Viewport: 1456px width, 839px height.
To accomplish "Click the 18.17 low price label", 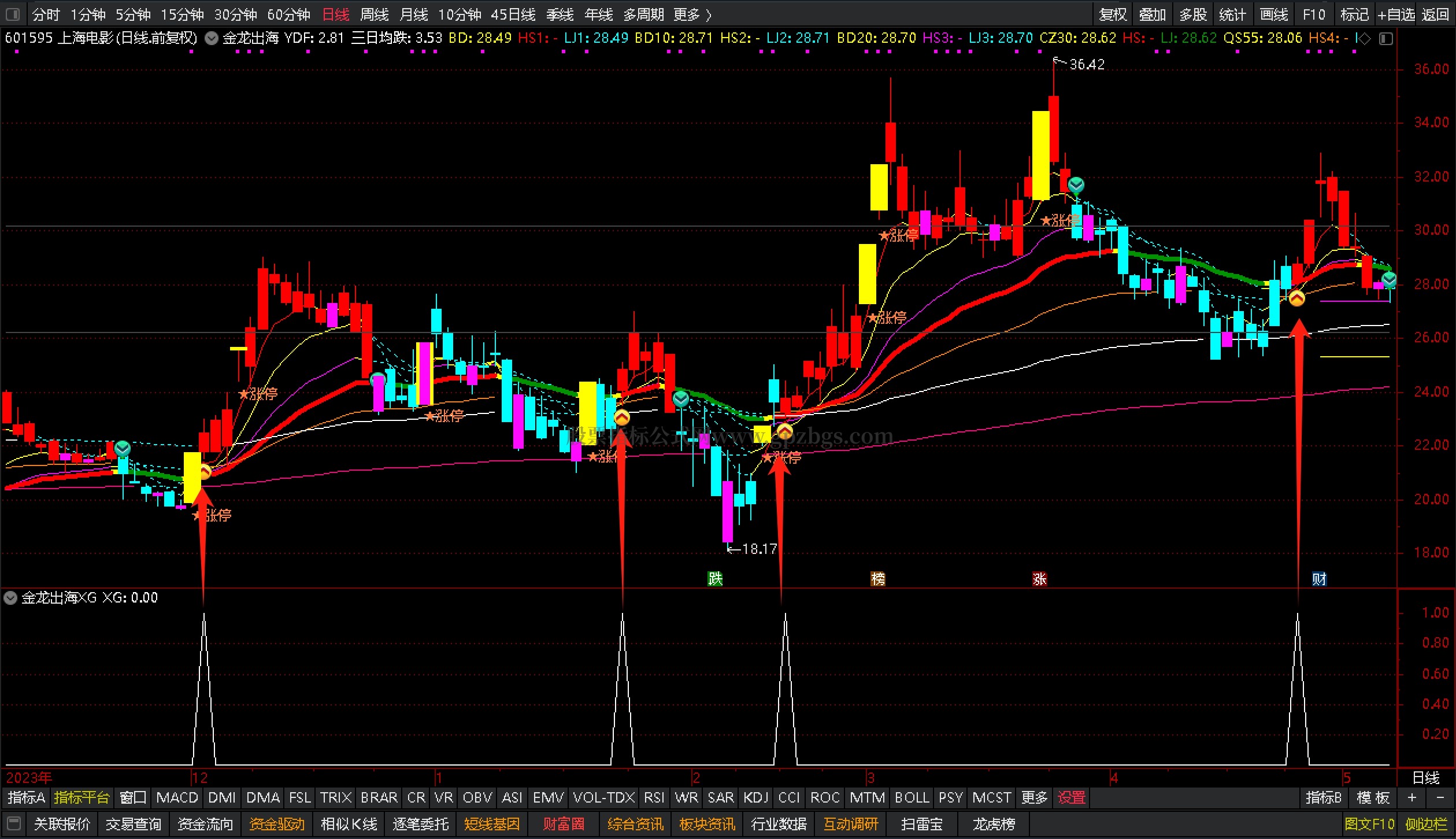I will 760,549.
